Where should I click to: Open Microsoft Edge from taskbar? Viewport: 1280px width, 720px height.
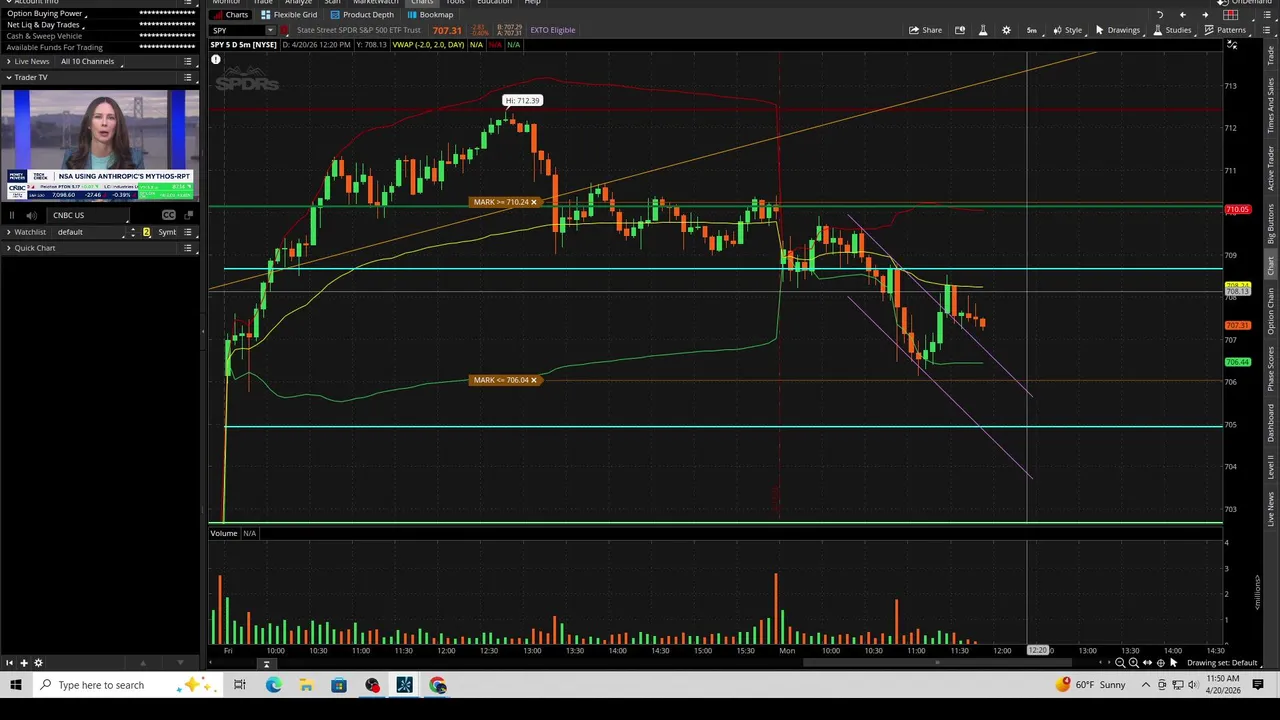coord(274,685)
